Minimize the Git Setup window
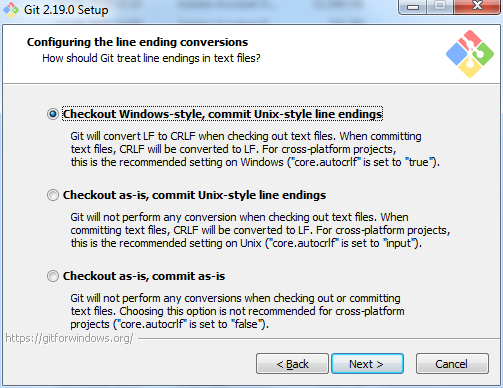503x388 pixels. [412, 7]
